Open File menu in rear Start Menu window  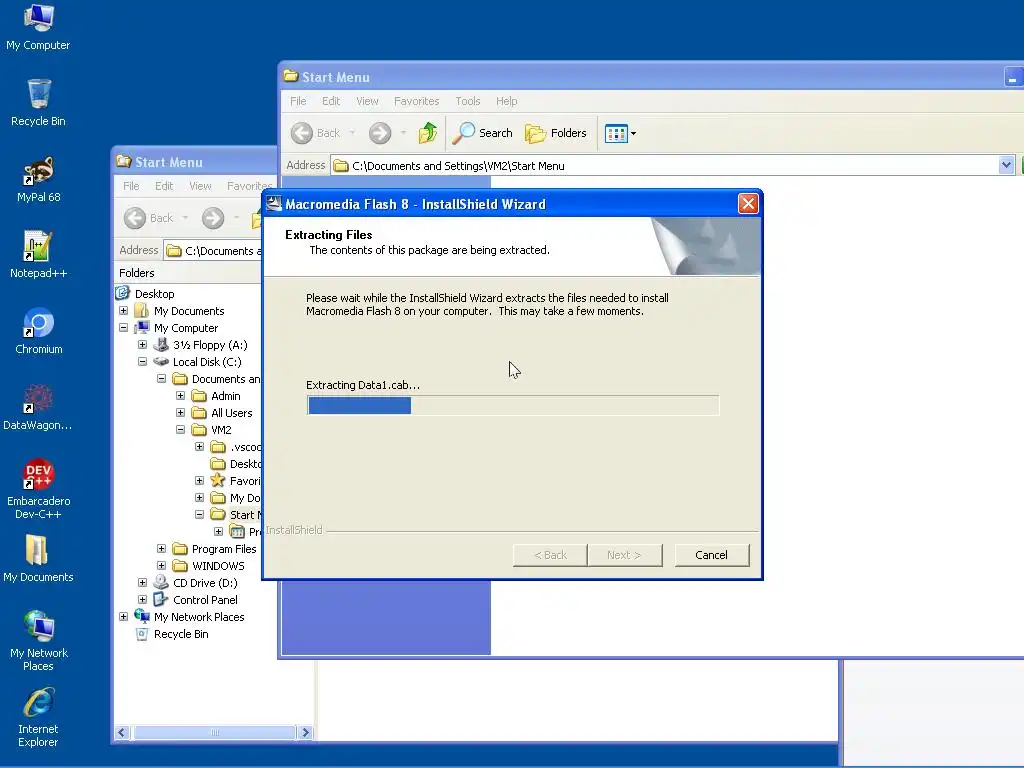point(131,186)
